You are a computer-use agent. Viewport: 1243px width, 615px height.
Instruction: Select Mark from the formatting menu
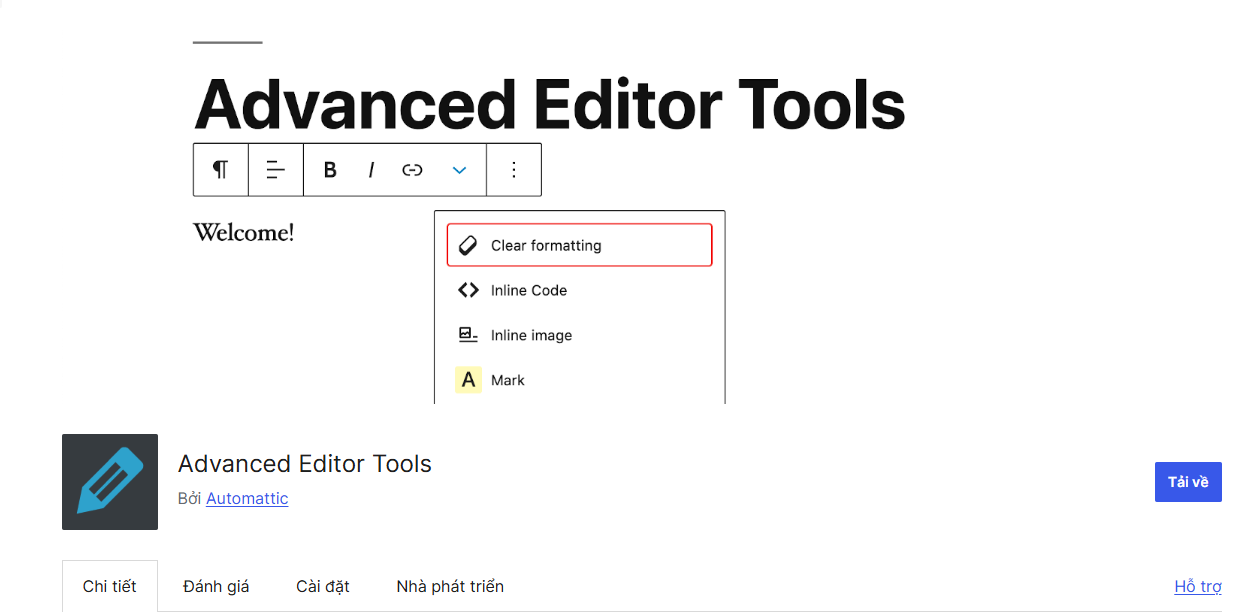pos(507,379)
